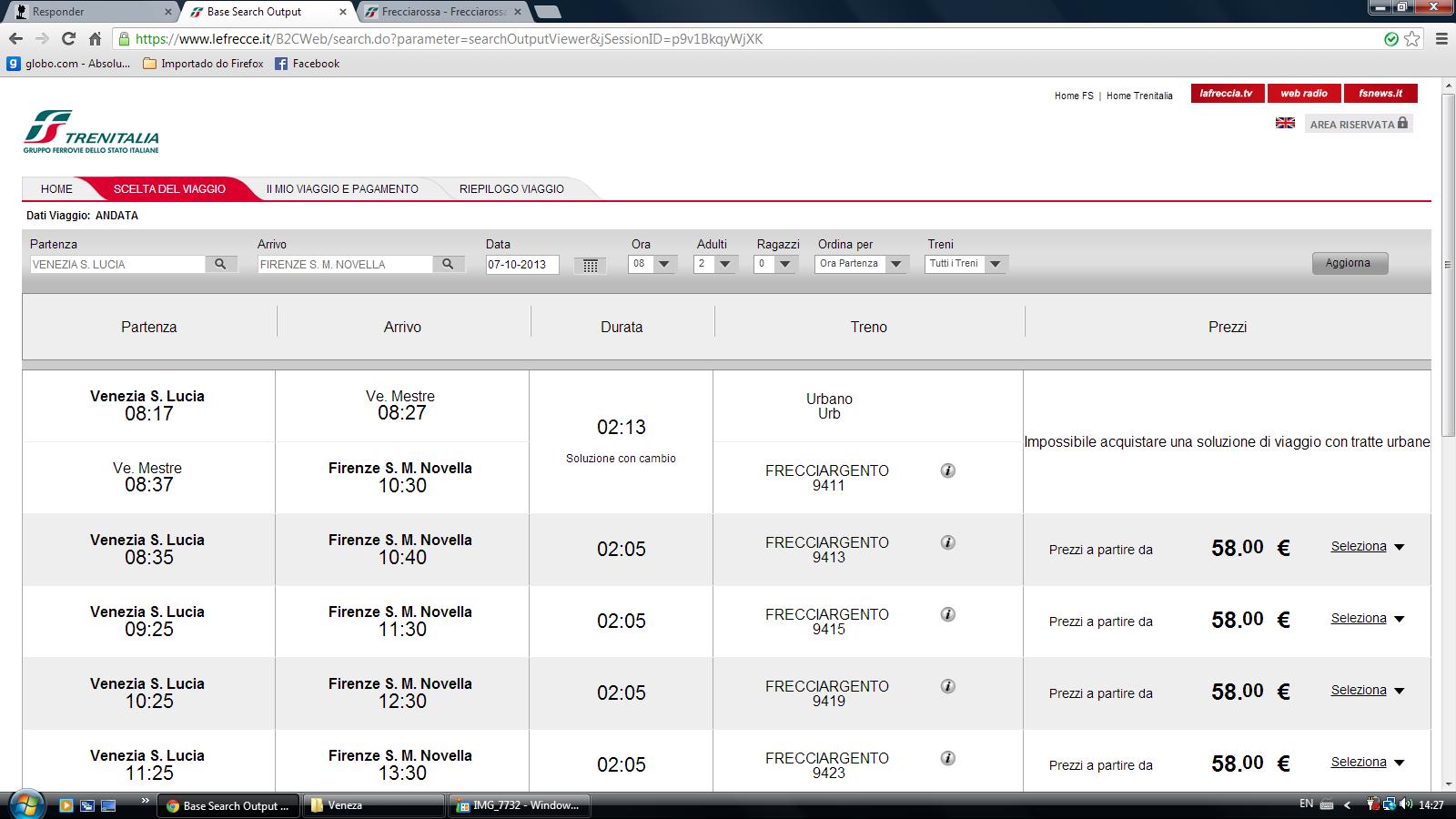Select SCELTA DEL VIAGGIO tab

169,188
